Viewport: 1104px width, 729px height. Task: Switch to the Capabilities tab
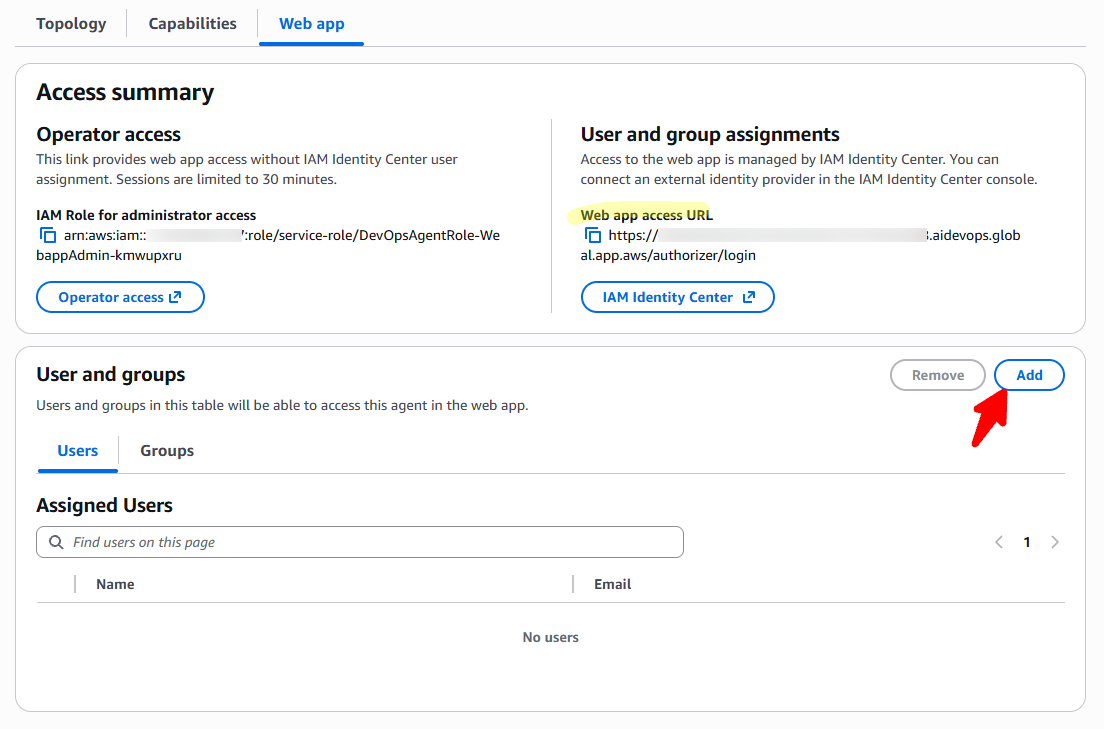click(x=192, y=24)
